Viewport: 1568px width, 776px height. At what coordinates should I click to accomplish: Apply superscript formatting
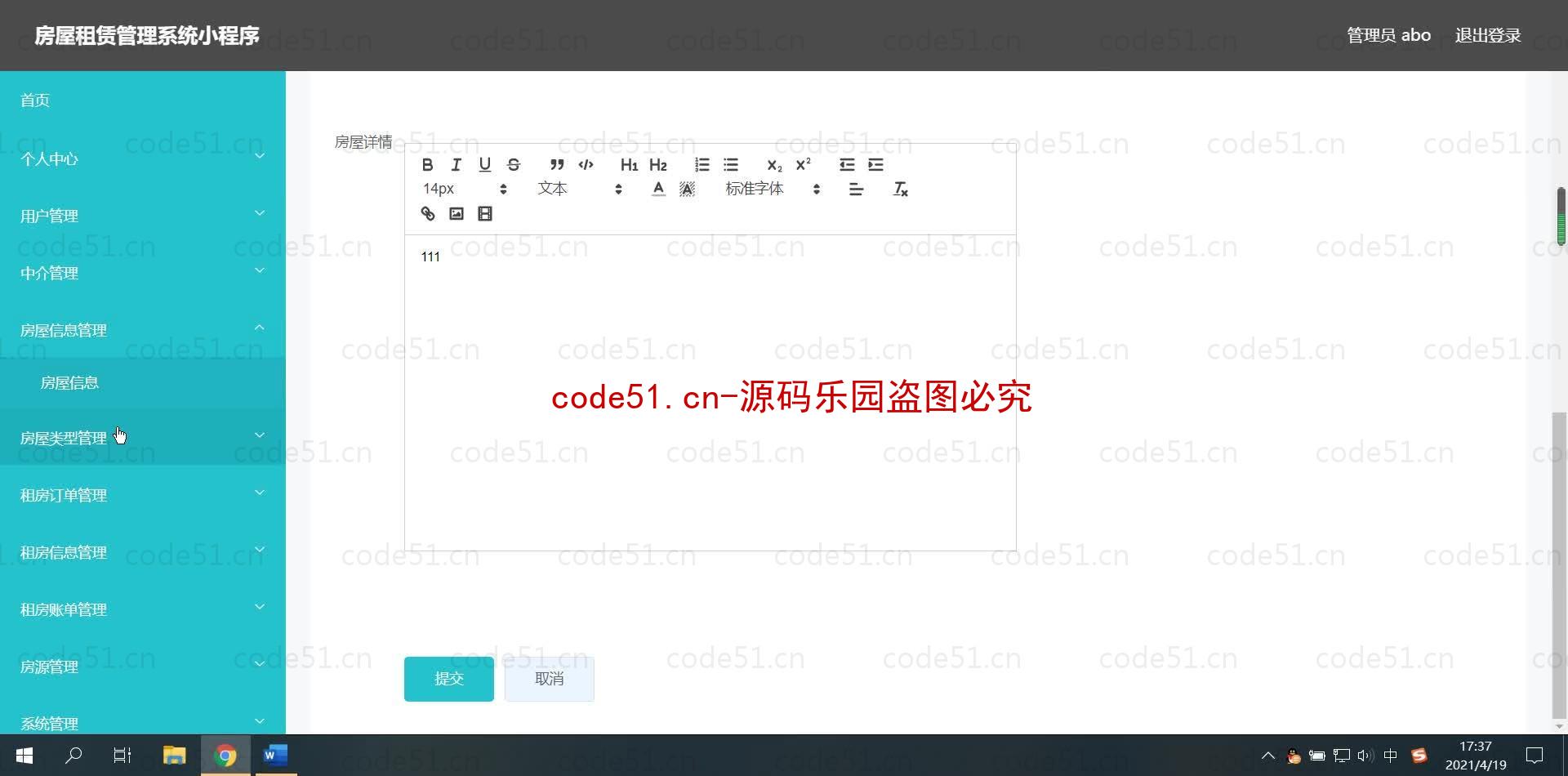803,165
